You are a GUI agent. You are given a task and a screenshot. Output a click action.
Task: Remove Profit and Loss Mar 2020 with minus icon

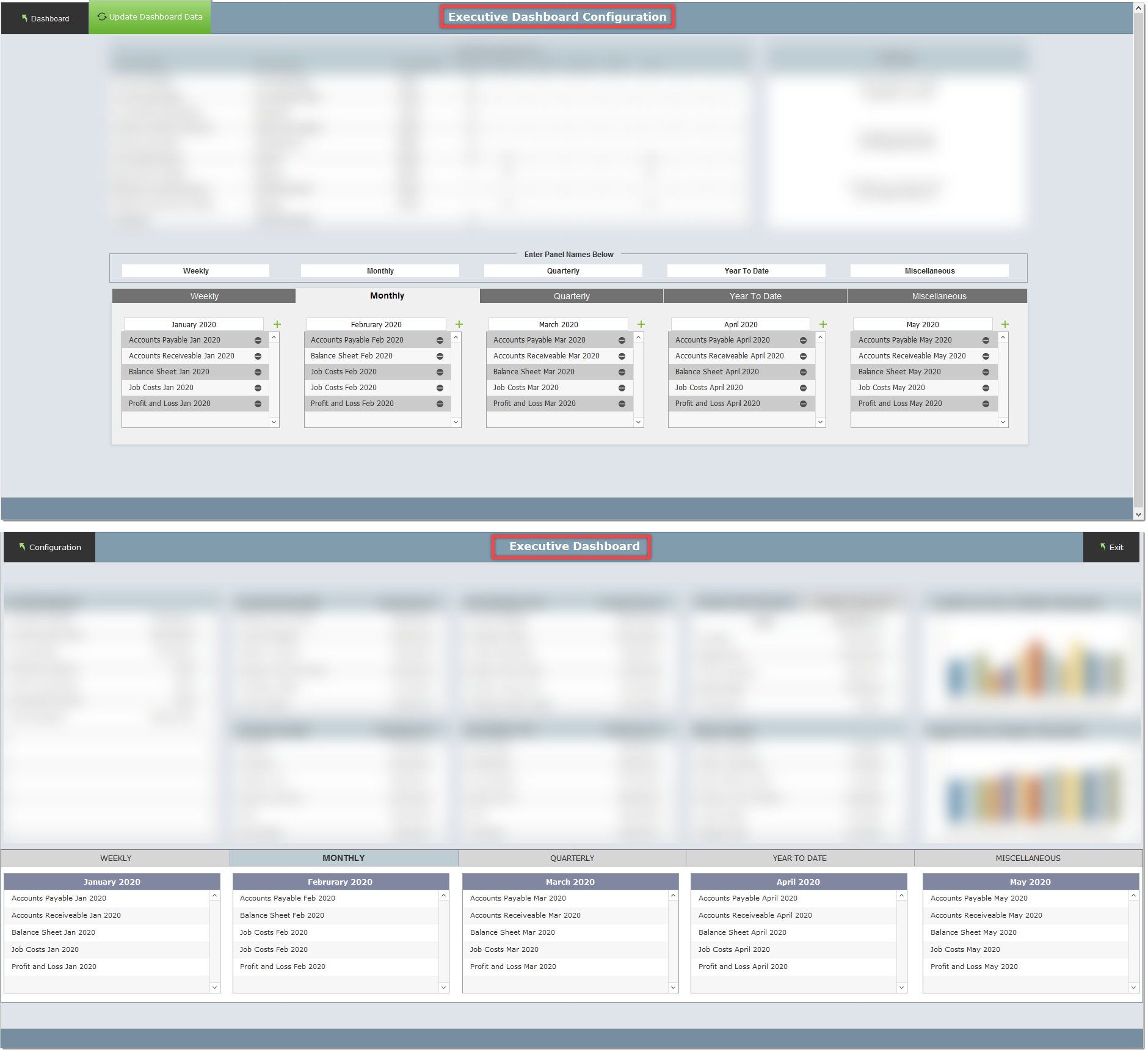pyautogui.click(x=622, y=404)
